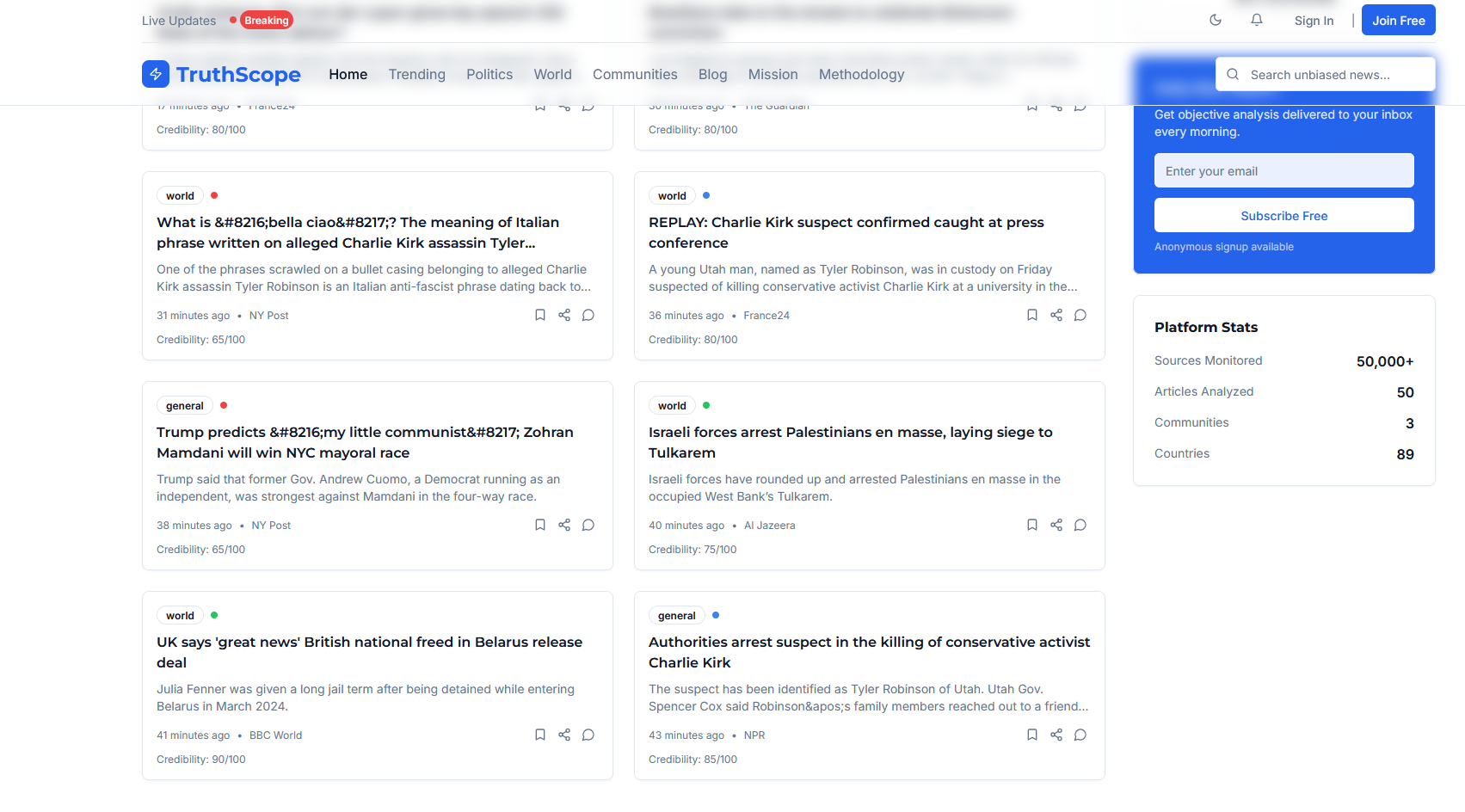Click the 'Articles Analyzed' stat label
Viewport: 1465px width, 812px height.
click(x=1204, y=391)
